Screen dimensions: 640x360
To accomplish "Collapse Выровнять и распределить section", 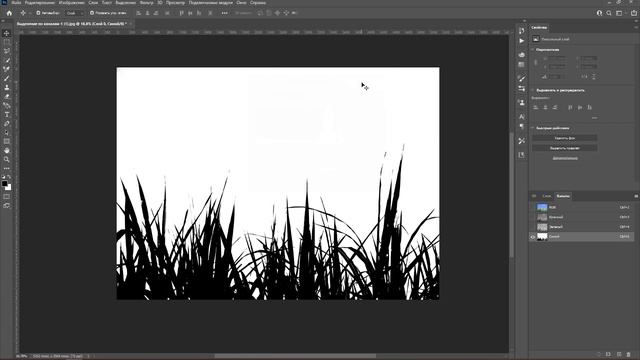I will pos(532,90).
